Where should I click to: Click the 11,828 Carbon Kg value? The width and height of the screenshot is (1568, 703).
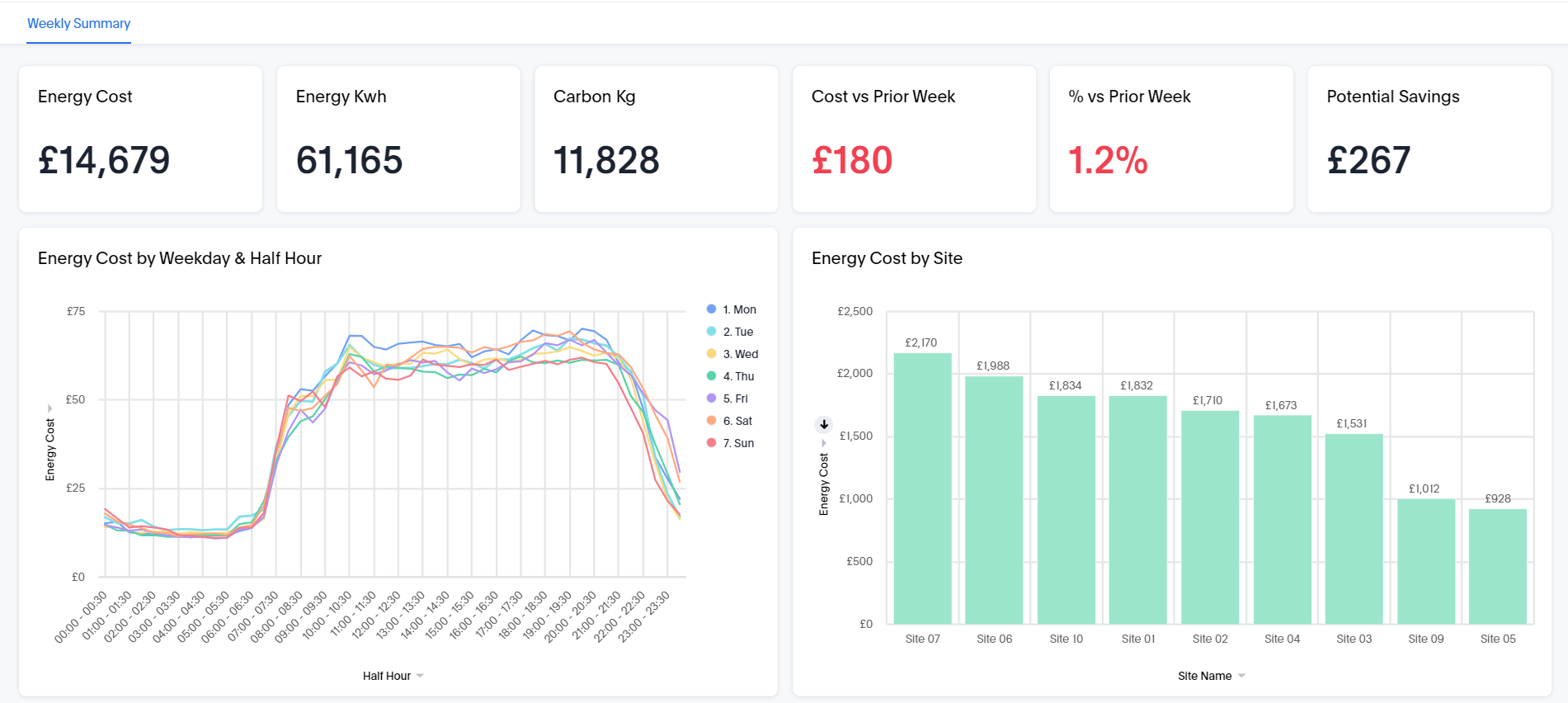(x=606, y=160)
